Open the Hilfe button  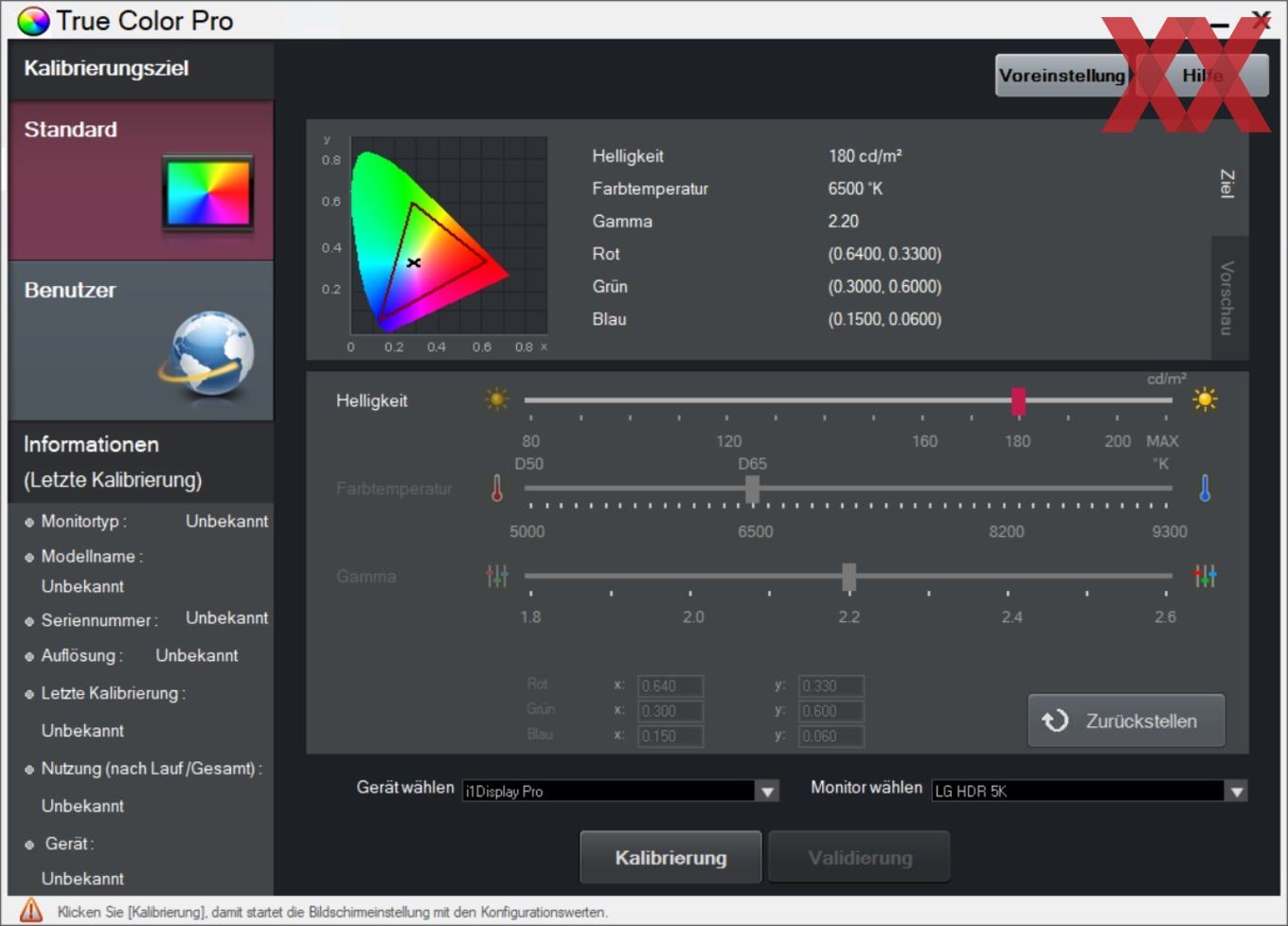pyautogui.click(x=1202, y=76)
